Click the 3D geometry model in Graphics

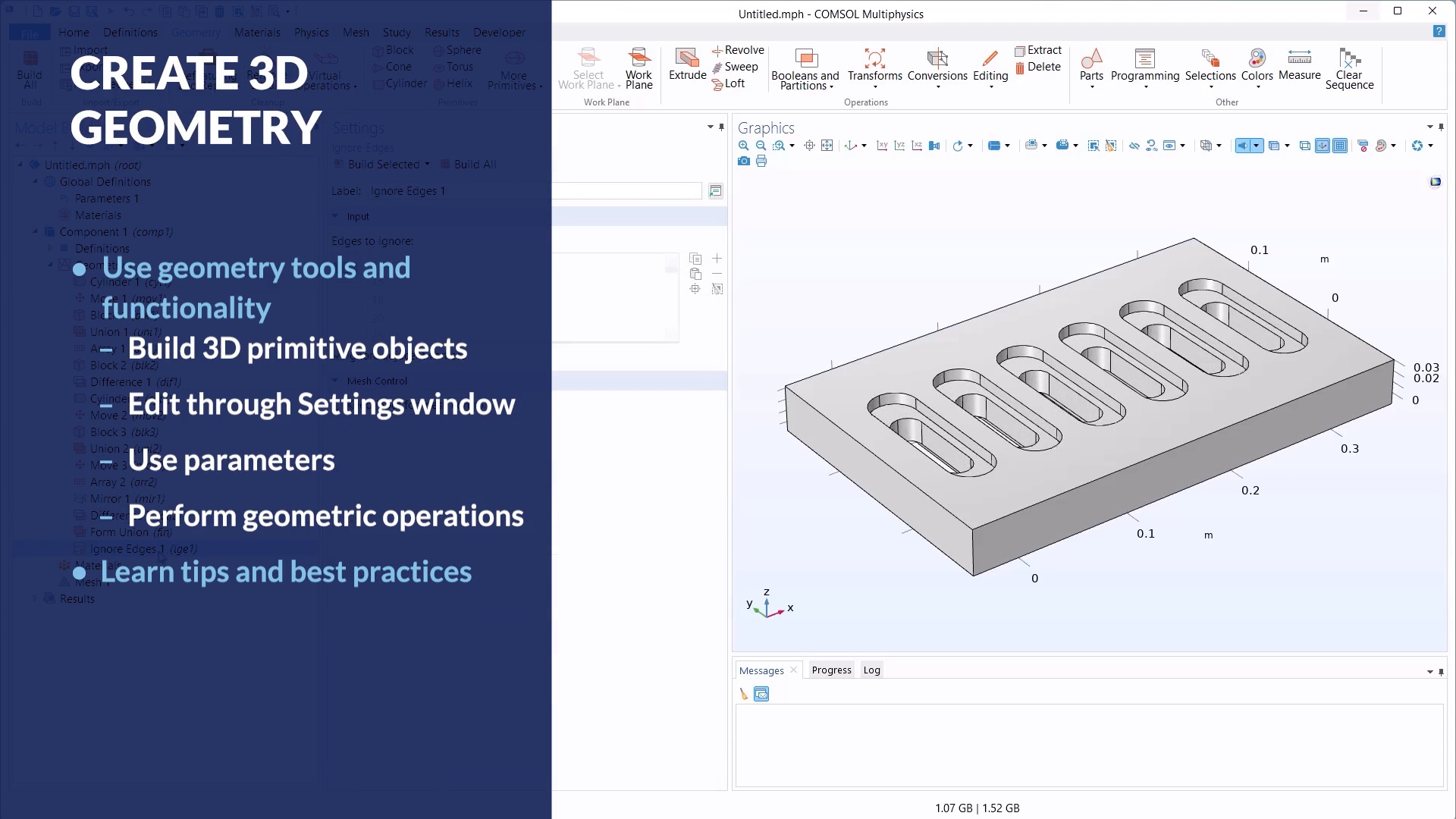pyautogui.click(x=1089, y=406)
